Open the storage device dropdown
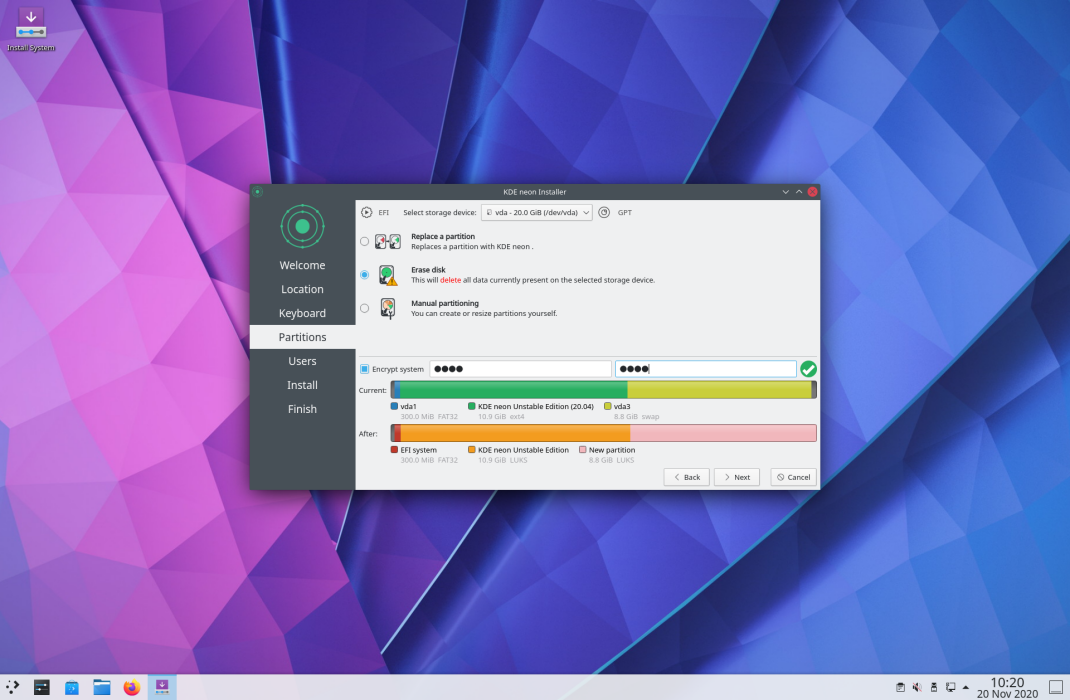Viewport: 1070px width, 700px height. pyautogui.click(x=536, y=212)
